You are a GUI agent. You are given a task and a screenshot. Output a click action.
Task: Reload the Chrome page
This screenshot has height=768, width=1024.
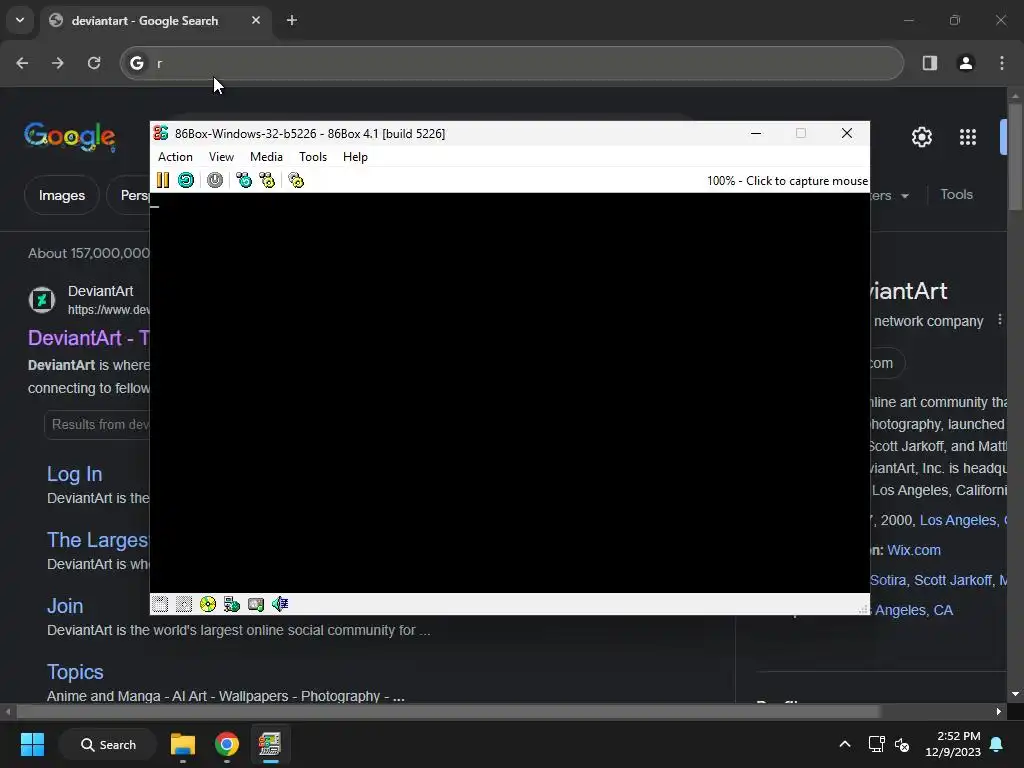click(94, 63)
